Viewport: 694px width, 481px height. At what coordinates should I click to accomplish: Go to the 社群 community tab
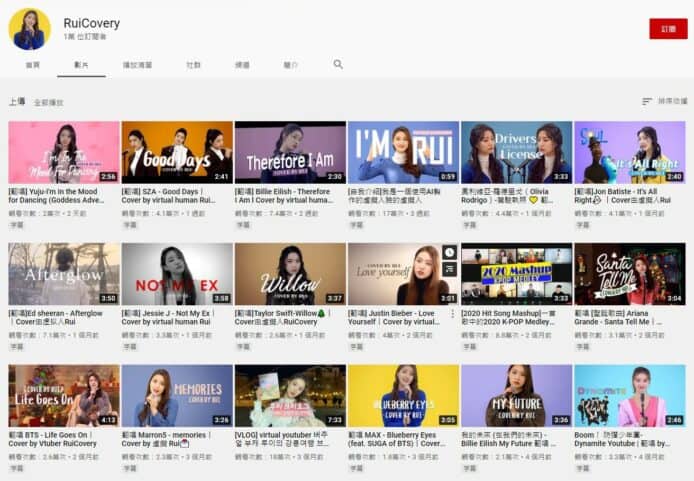(193, 65)
